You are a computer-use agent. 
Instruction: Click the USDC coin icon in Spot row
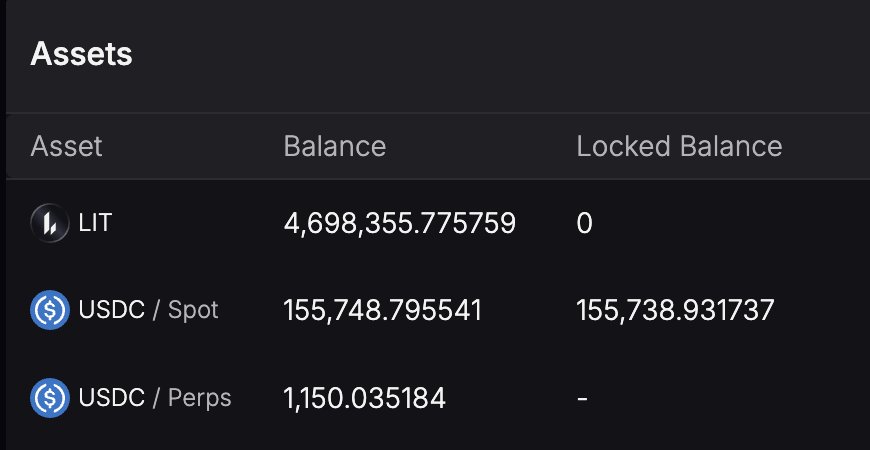coord(49,311)
